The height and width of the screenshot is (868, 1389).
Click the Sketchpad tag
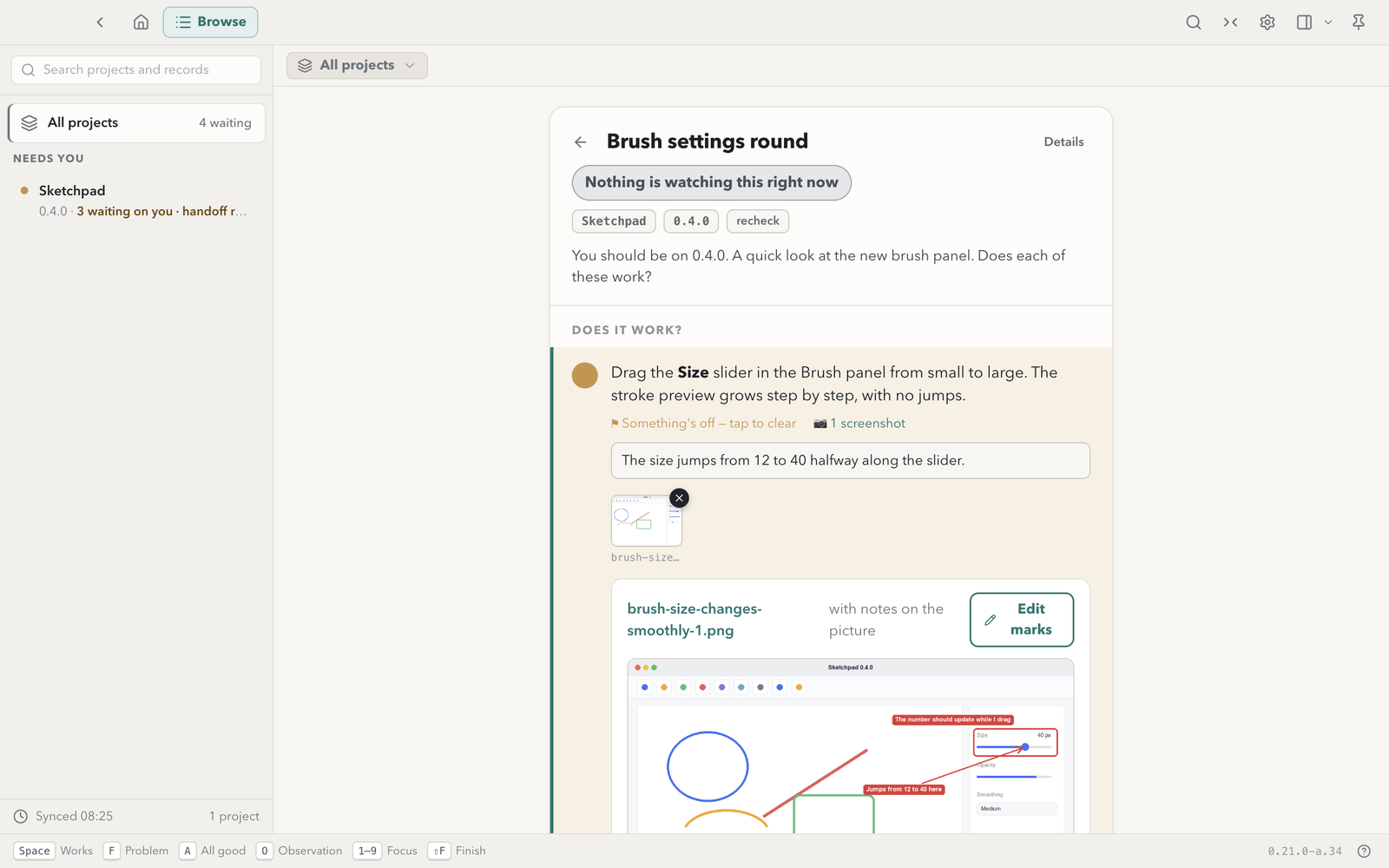coord(614,221)
